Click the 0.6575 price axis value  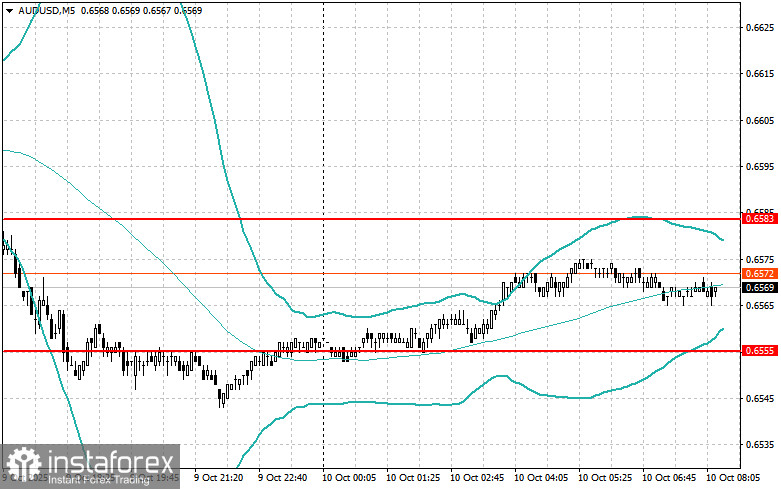[x=760, y=259]
